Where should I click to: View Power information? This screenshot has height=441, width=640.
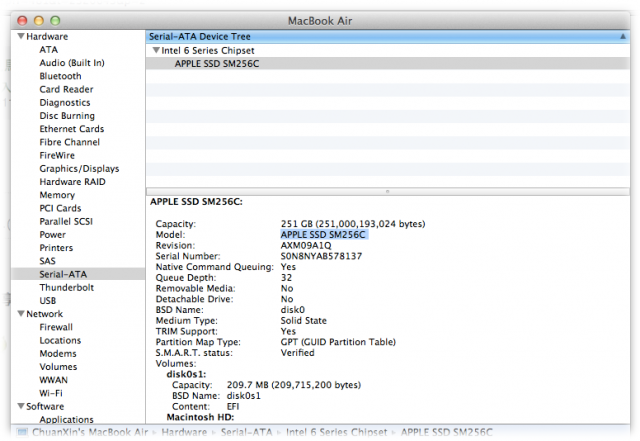(x=53, y=234)
